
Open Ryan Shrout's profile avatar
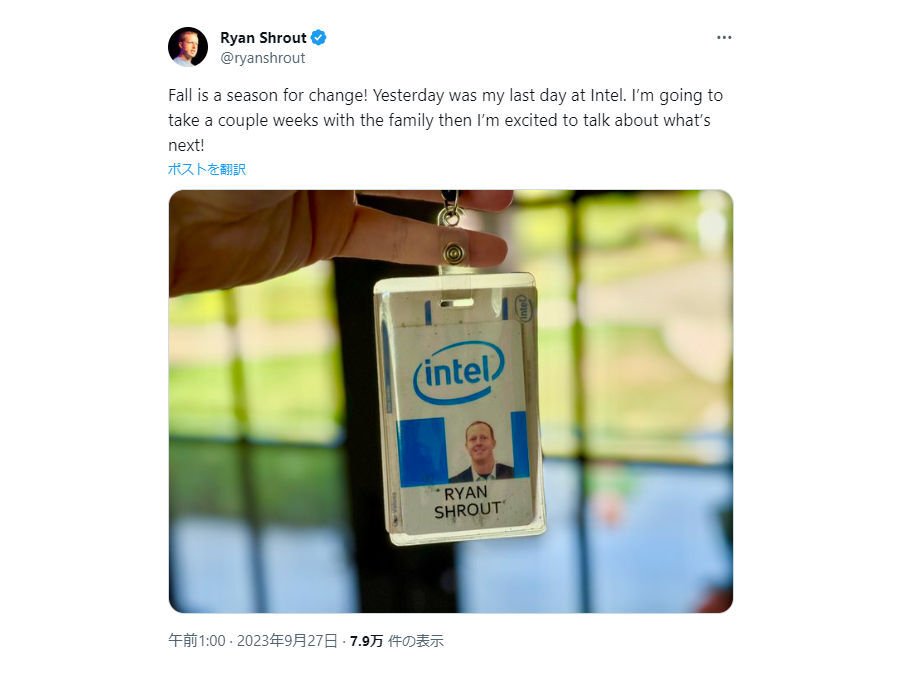pyautogui.click(x=188, y=46)
